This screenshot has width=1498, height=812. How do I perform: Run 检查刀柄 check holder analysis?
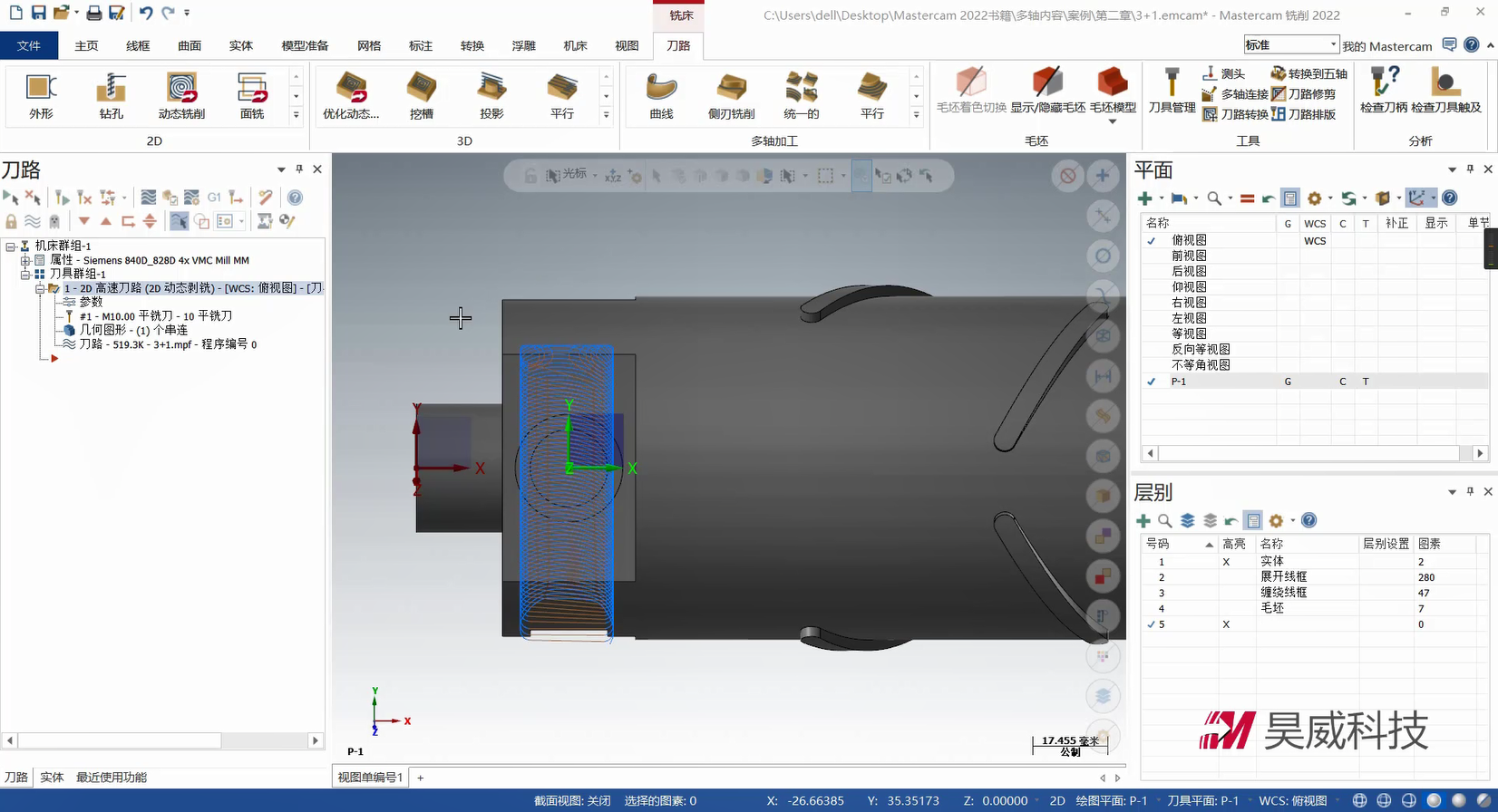1384,91
